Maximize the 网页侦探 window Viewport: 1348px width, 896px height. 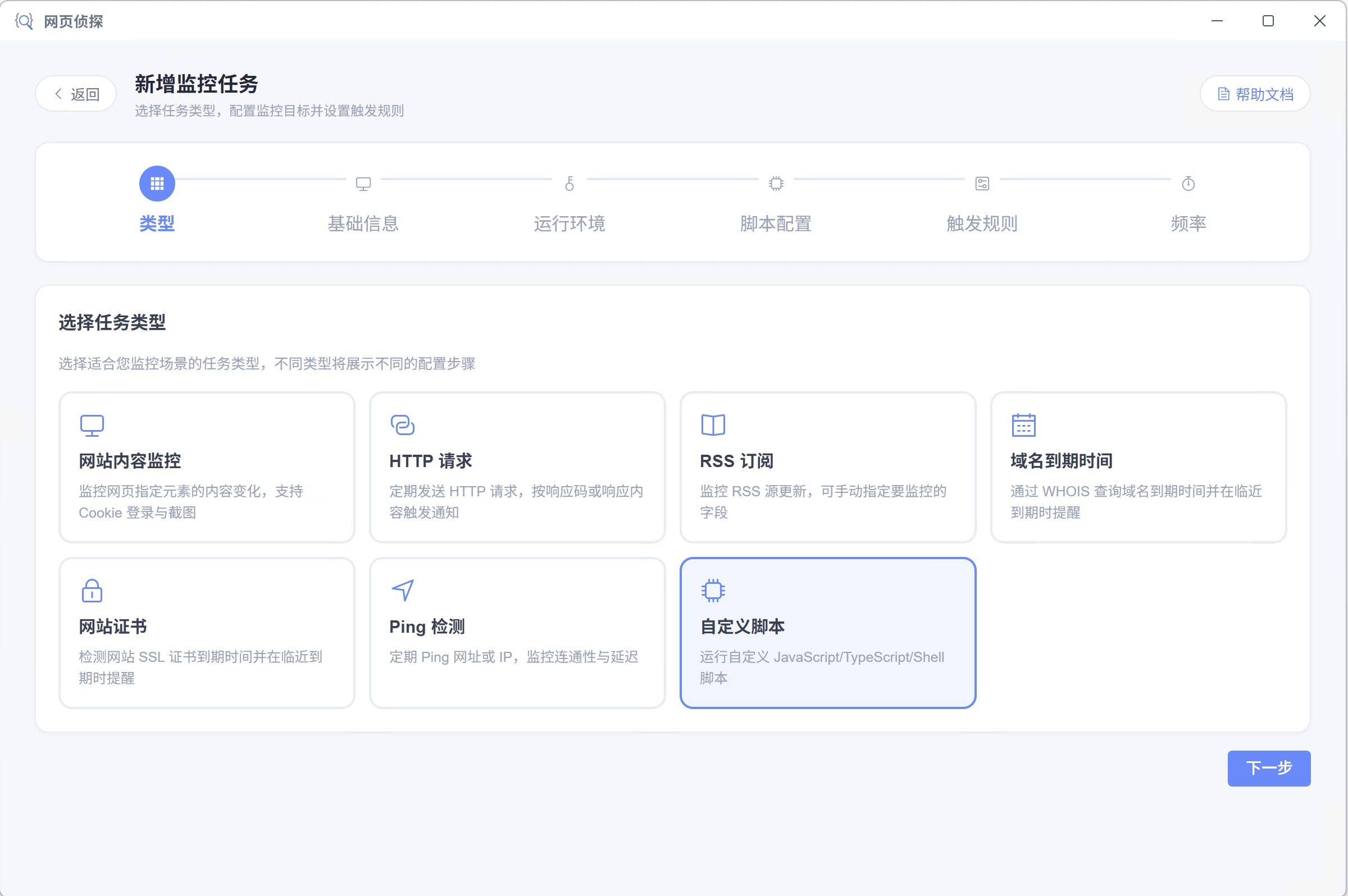click(1268, 21)
